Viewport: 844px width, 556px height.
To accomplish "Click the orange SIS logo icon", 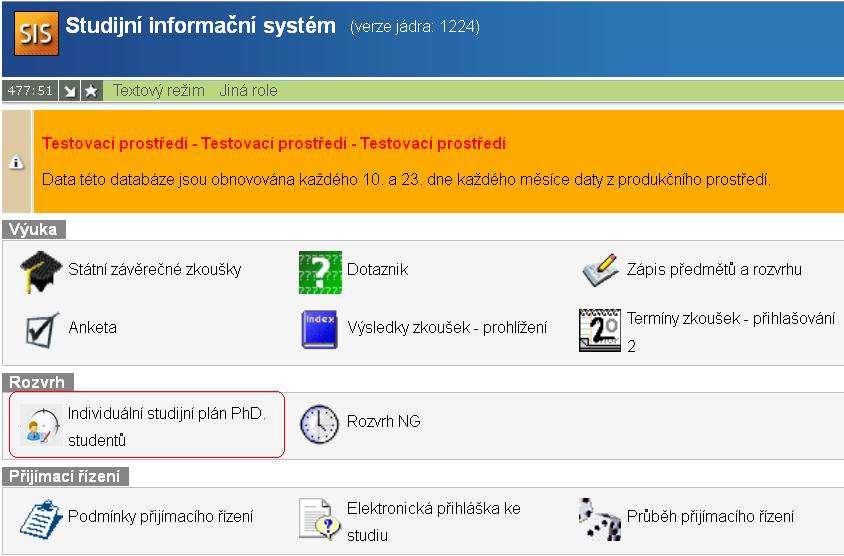I will point(36,33).
